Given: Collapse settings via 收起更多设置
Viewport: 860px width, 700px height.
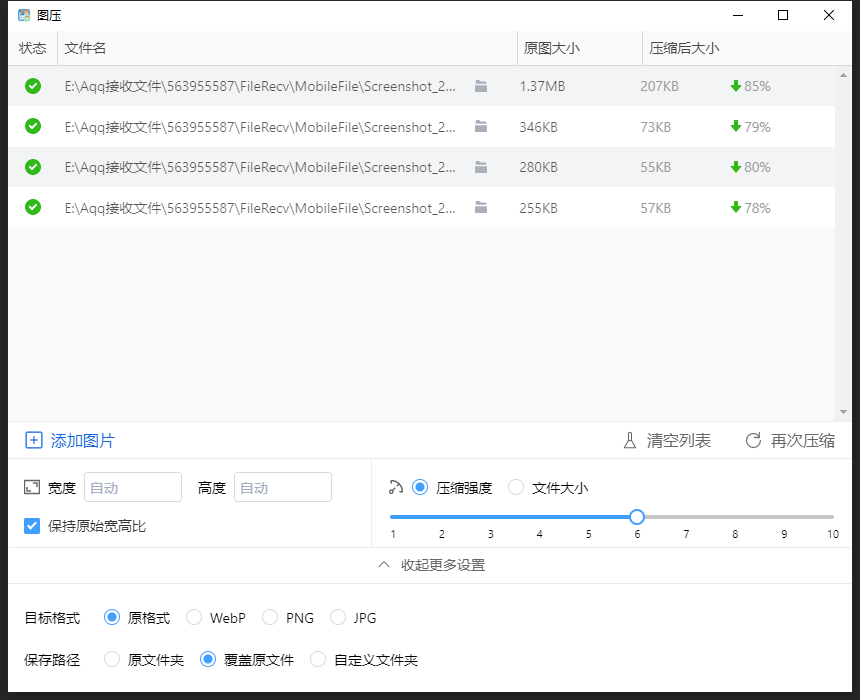Looking at the screenshot, I should pyautogui.click(x=431, y=565).
